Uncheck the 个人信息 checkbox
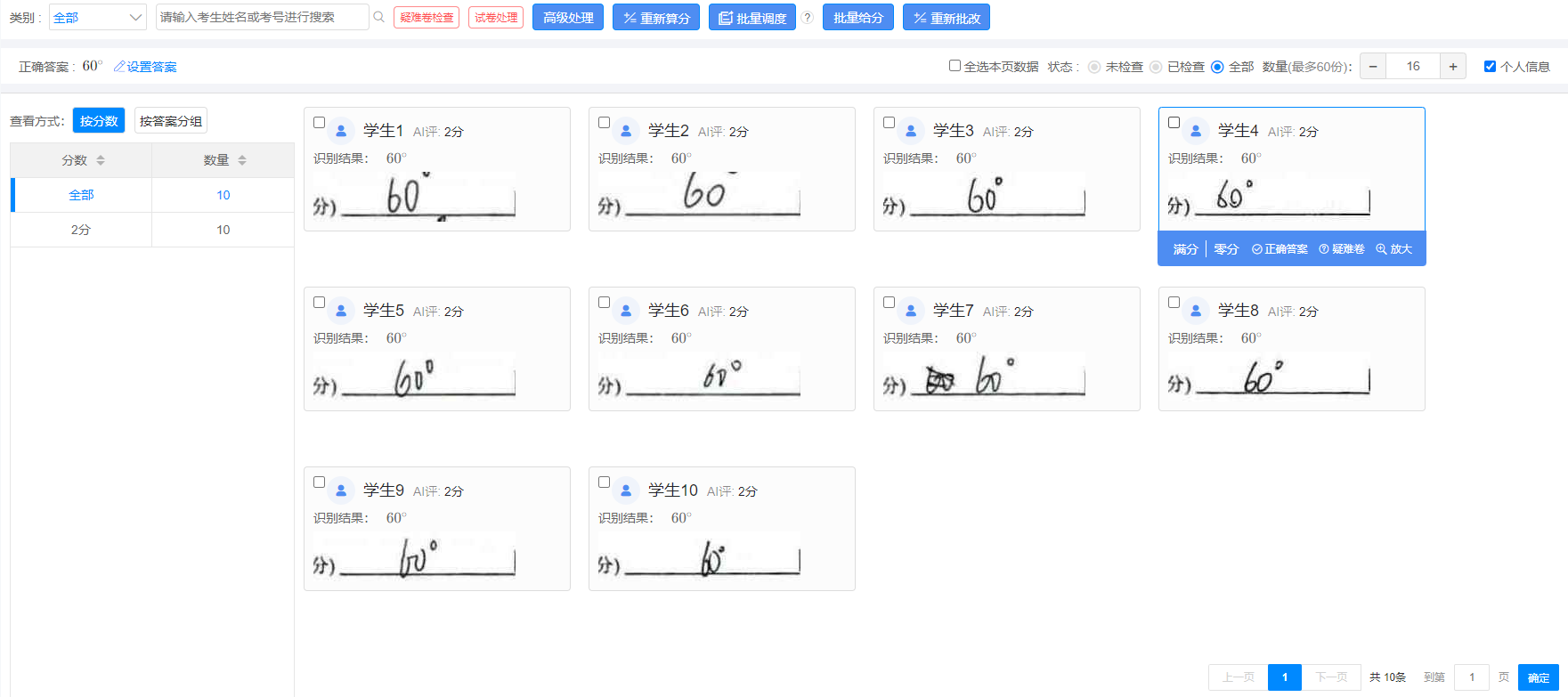This screenshot has height=697, width=1568. 1490,66
